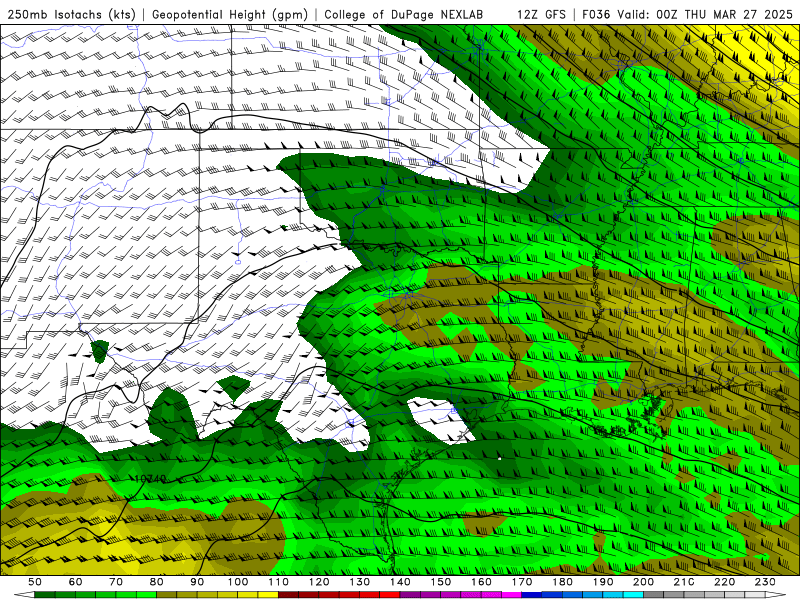Click the '12Z GFS' model run text
The width and height of the screenshot is (800, 600).
tap(541, 15)
